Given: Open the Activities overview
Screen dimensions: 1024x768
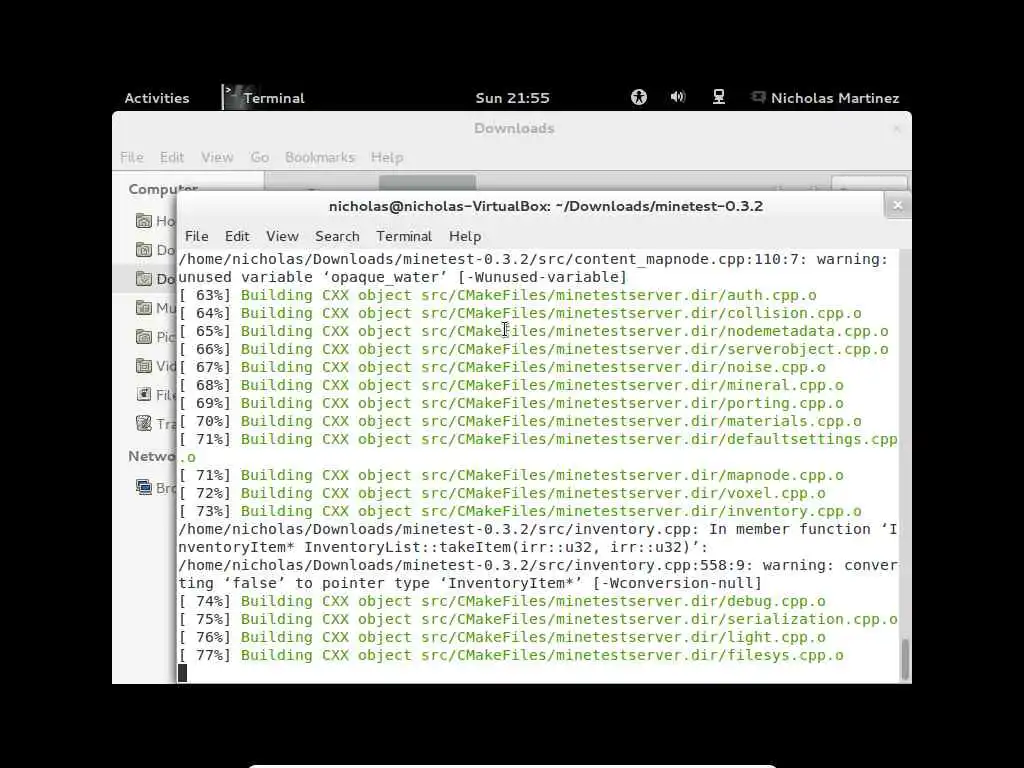Looking at the screenshot, I should click(157, 98).
